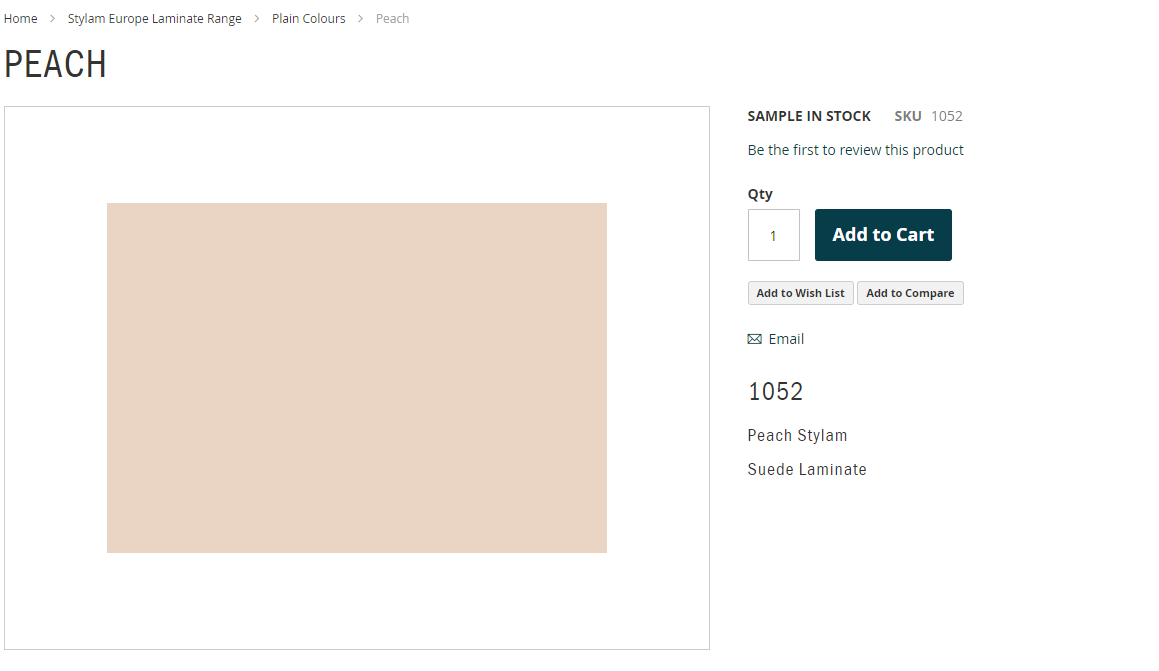The width and height of the screenshot is (1159, 671).
Task: Click the Peach breadcrumb text
Action: 392,18
